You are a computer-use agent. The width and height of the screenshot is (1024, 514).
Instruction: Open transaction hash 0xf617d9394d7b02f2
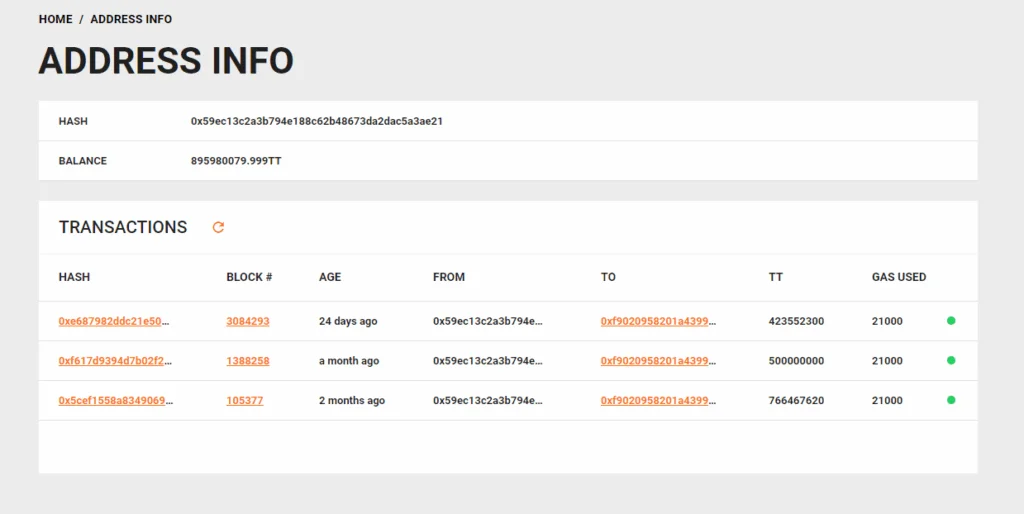point(114,361)
